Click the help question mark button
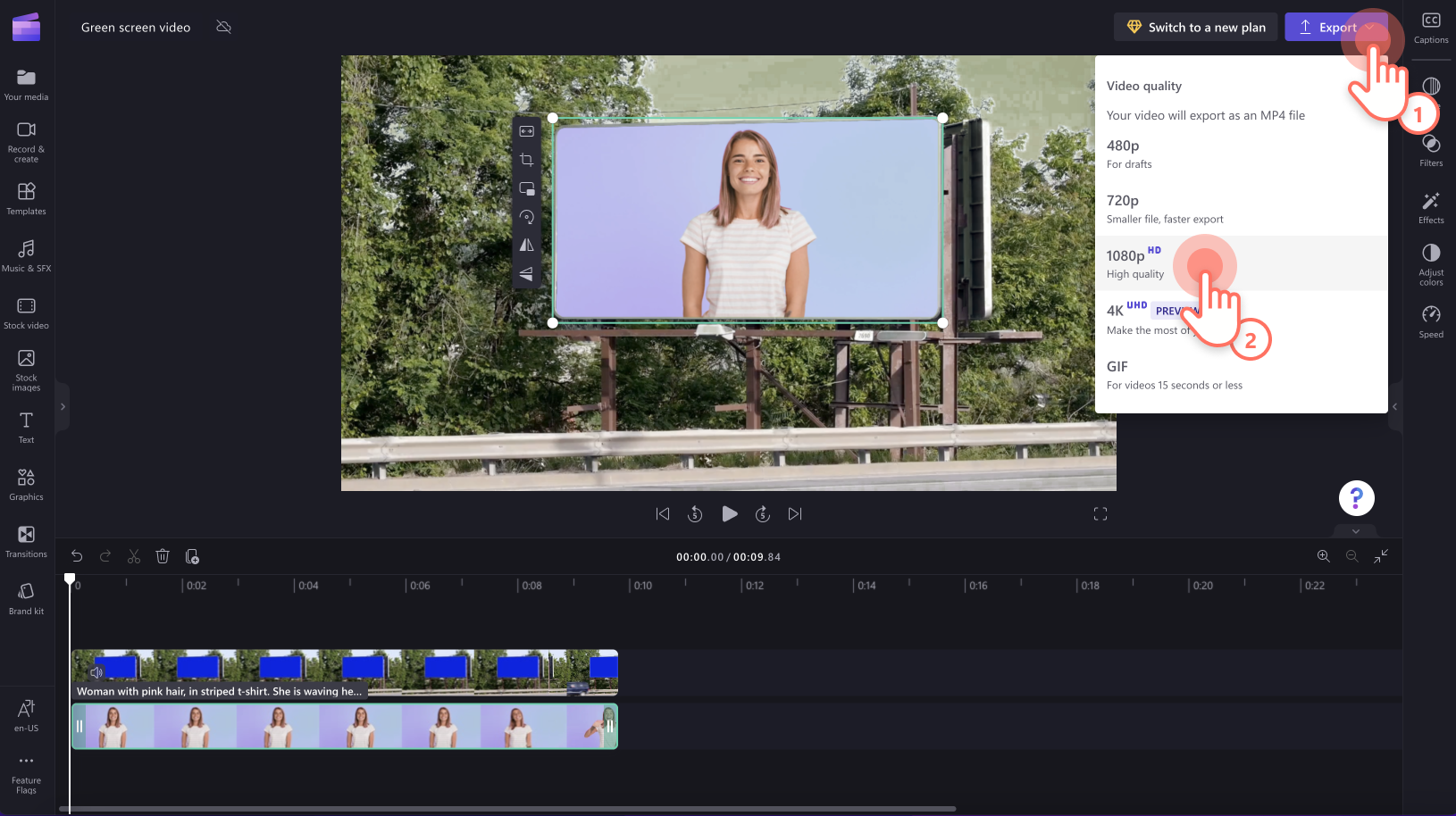The width and height of the screenshot is (1456, 816). click(x=1357, y=498)
